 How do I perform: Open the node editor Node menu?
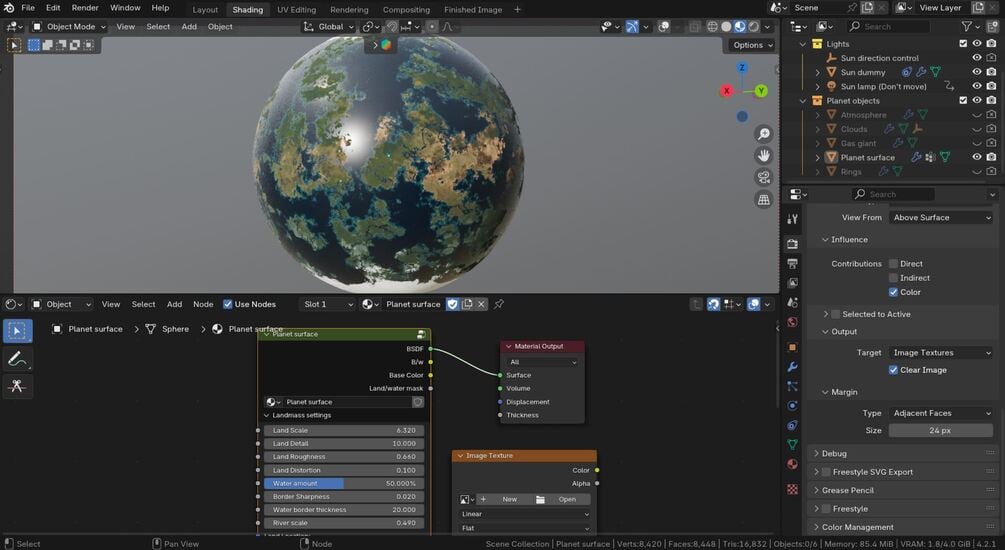[203, 304]
